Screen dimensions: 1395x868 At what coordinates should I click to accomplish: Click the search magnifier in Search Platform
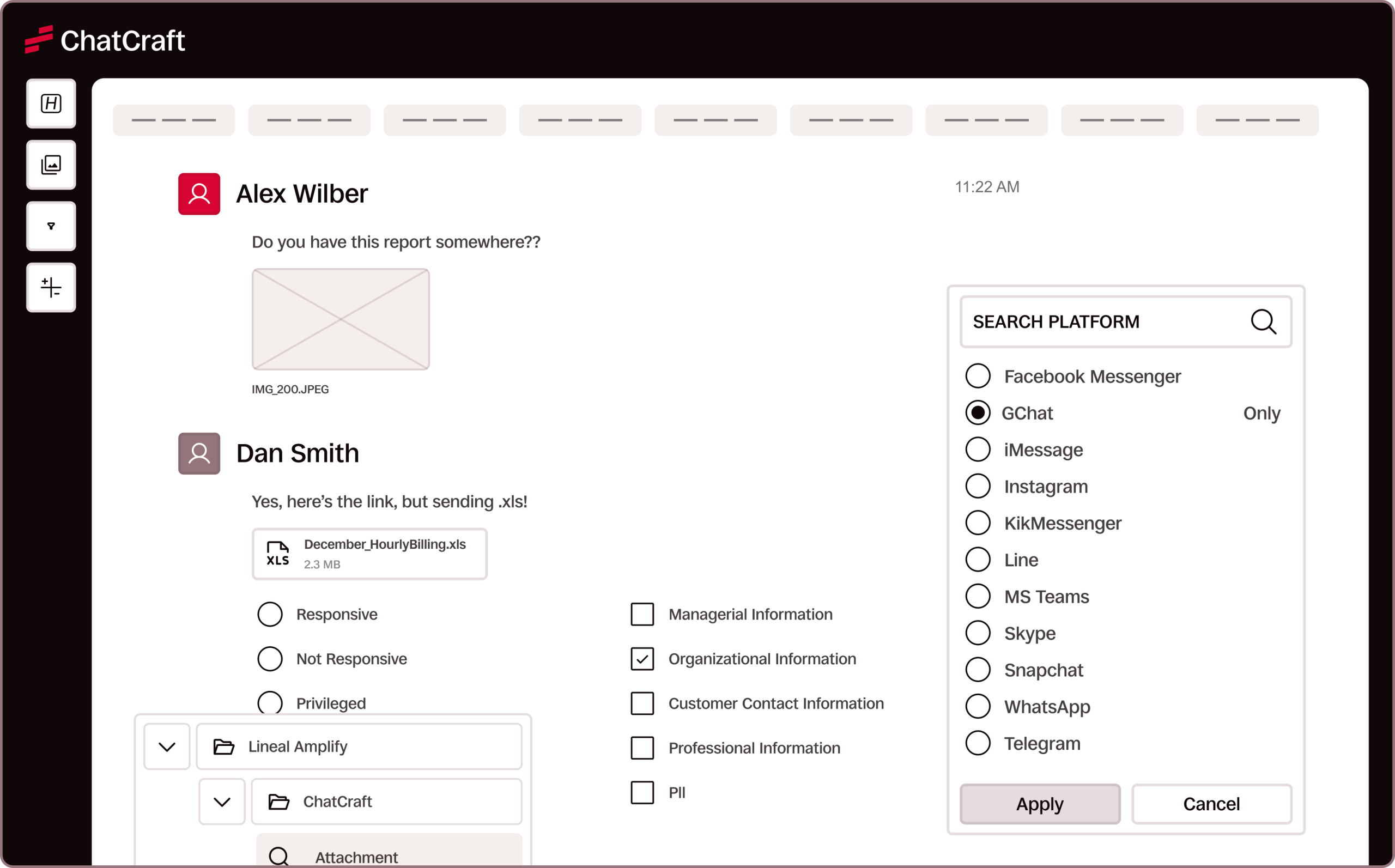(1263, 321)
